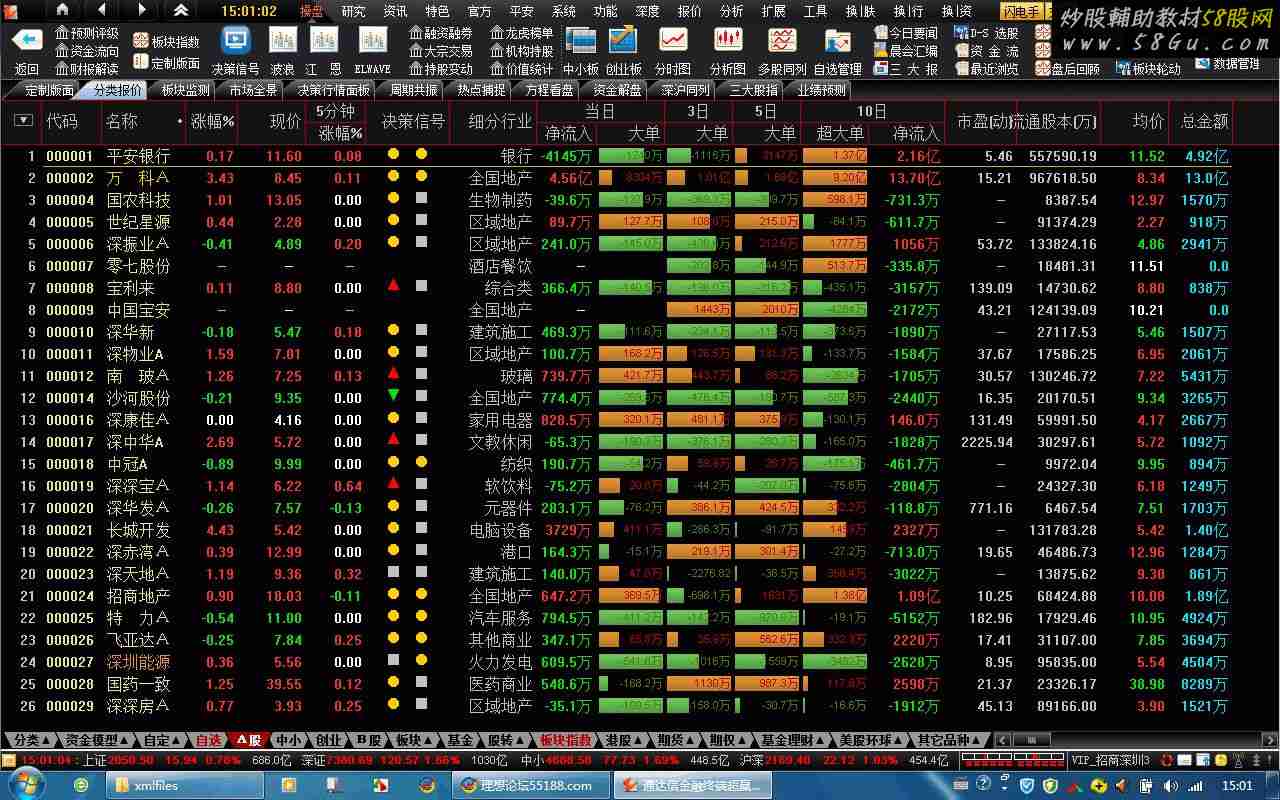Viewport: 1280px width, 800px height.
Task: Click the right navigation arrow in title bar
Action: point(141,10)
